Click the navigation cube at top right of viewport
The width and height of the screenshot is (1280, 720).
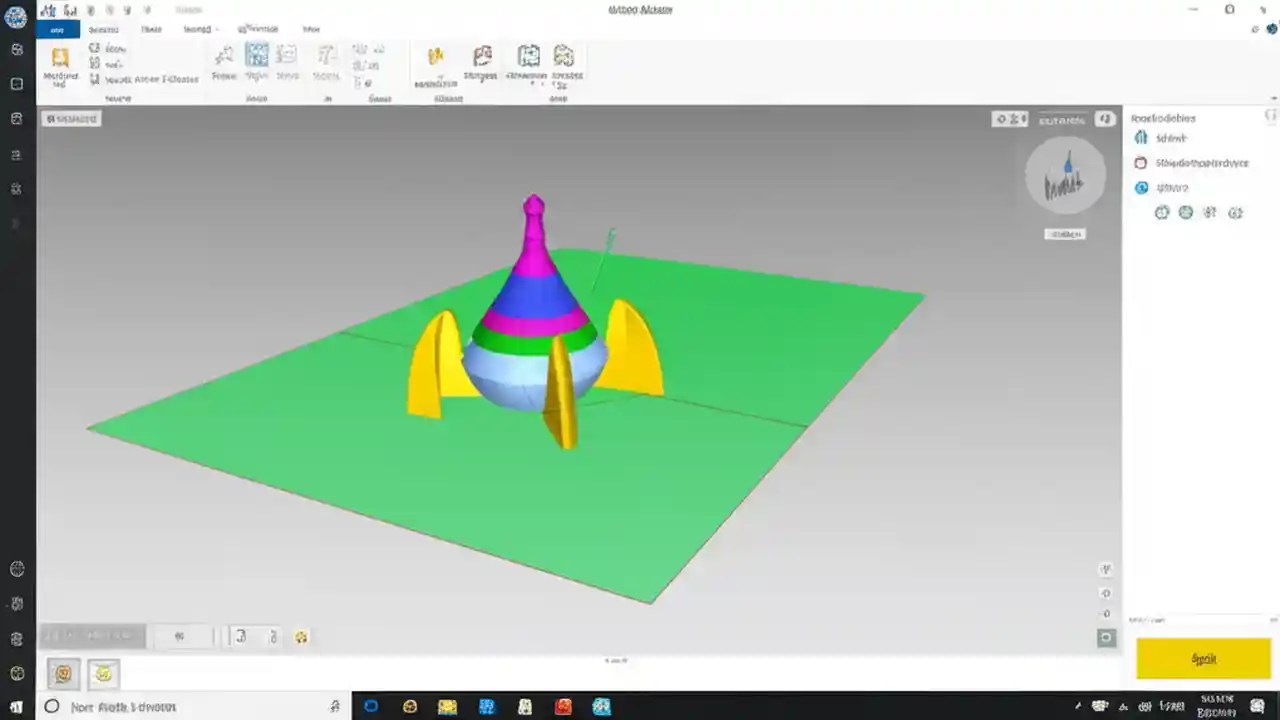tap(1064, 175)
